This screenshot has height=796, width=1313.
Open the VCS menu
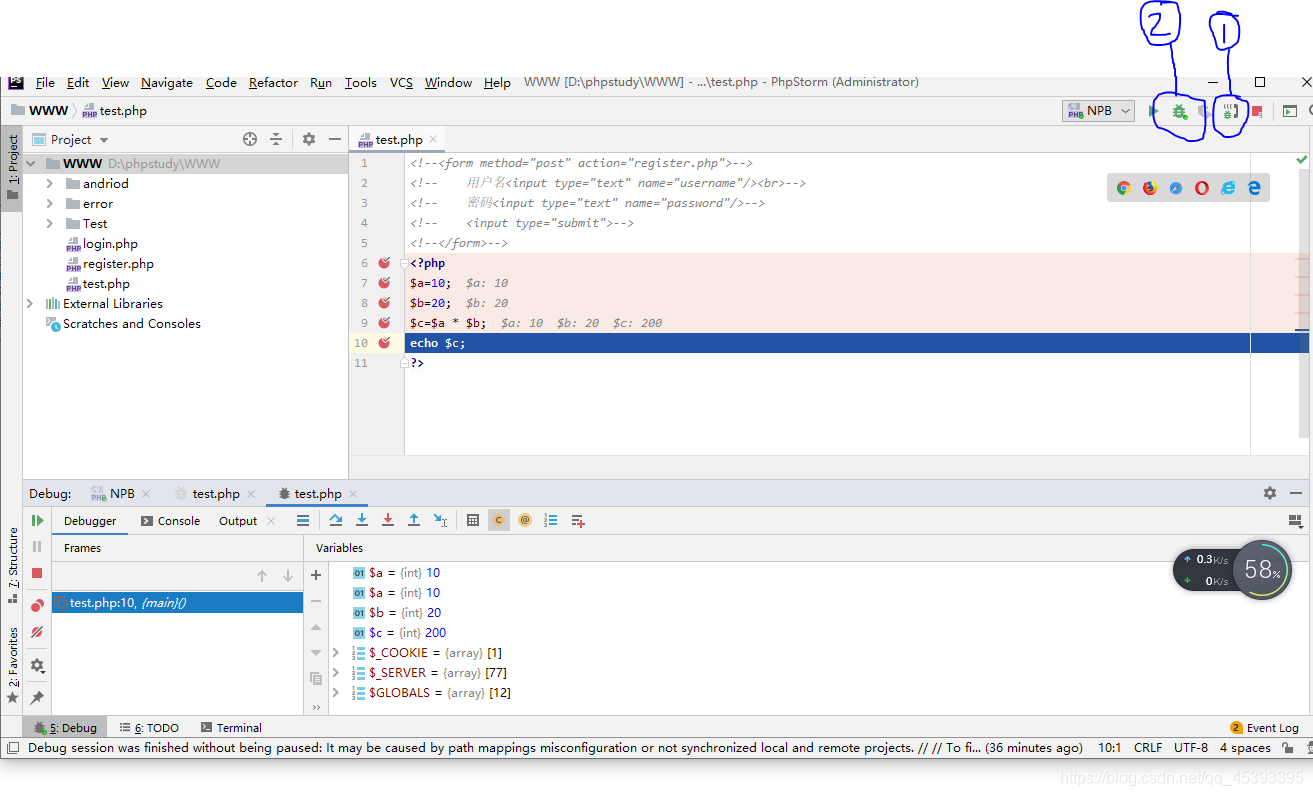(401, 82)
